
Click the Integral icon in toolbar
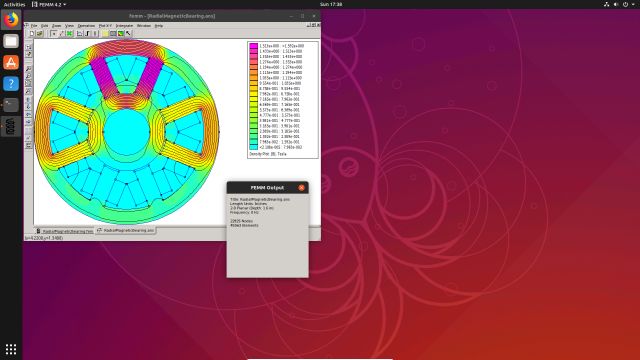point(87,33)
